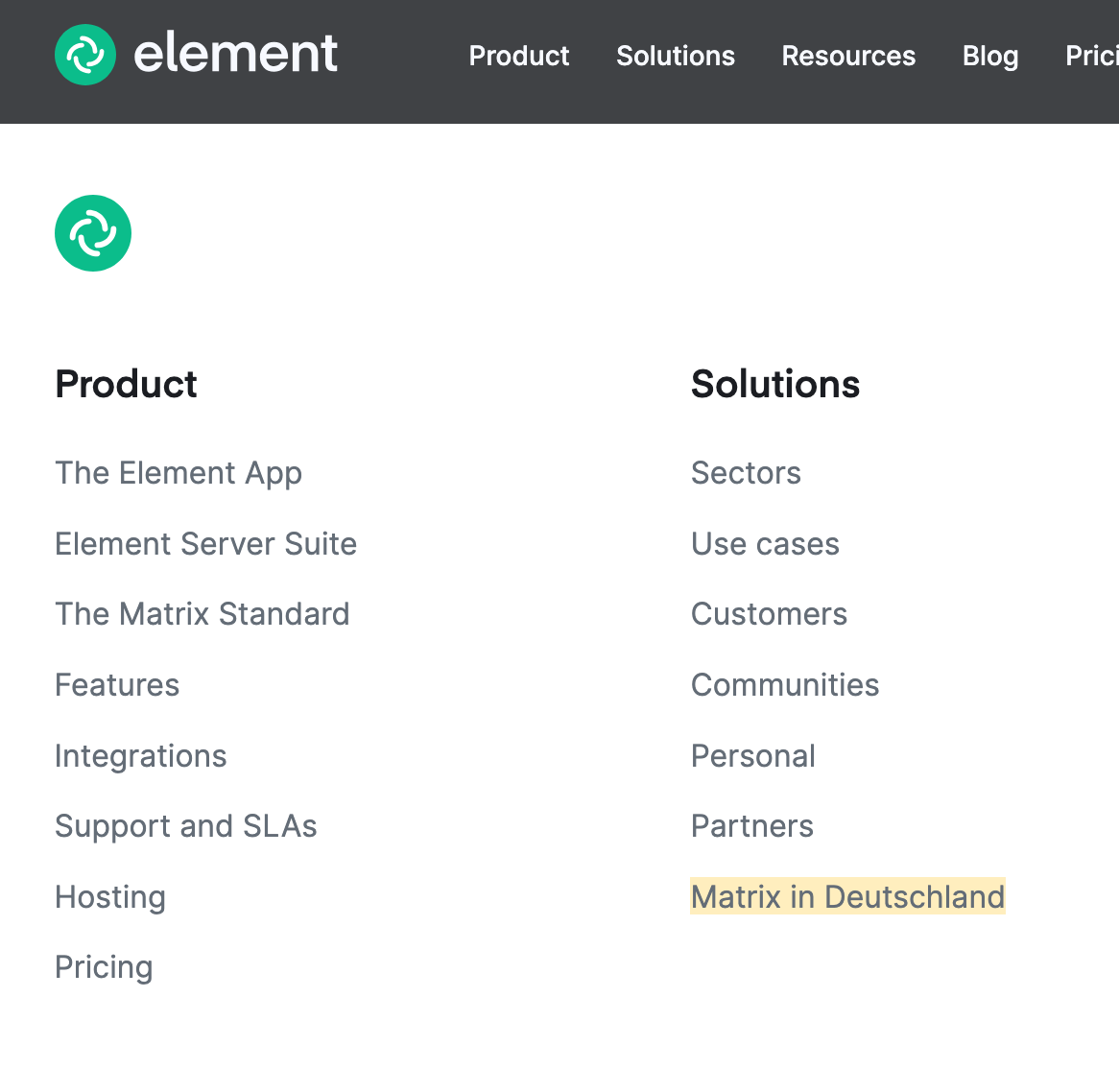Click the green Element icon above the footer
Screen dimensions: 1119x1092
[93, 233]
